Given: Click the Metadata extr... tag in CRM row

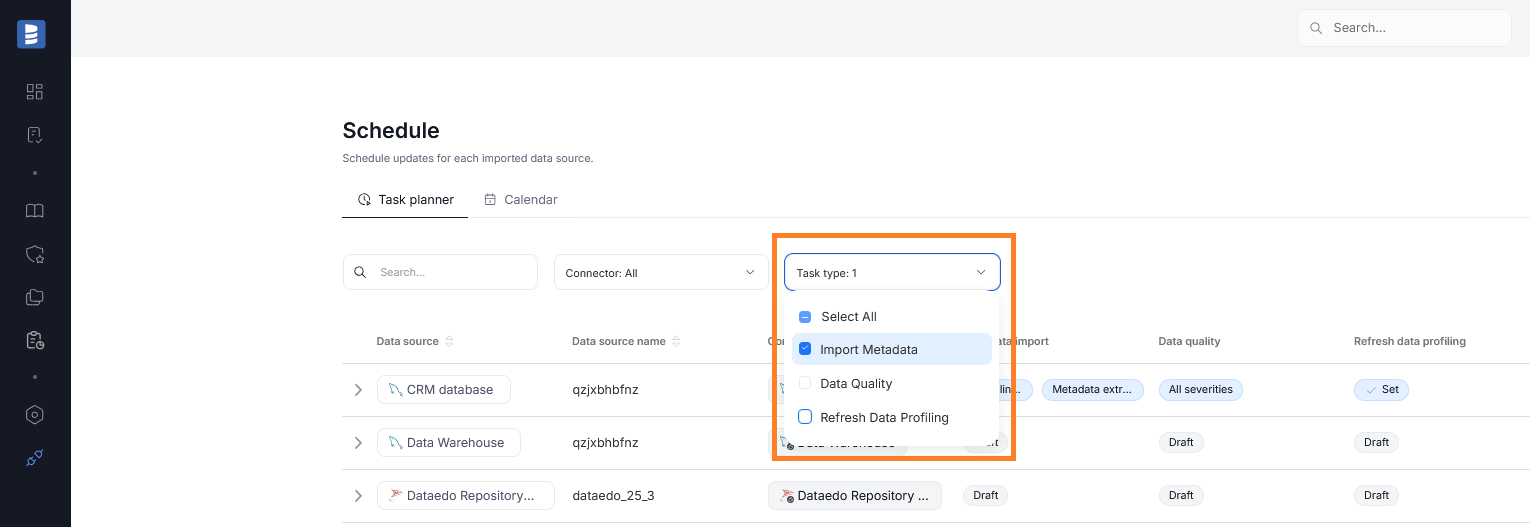Looking at the screenshot, I should click(1092, 389).
